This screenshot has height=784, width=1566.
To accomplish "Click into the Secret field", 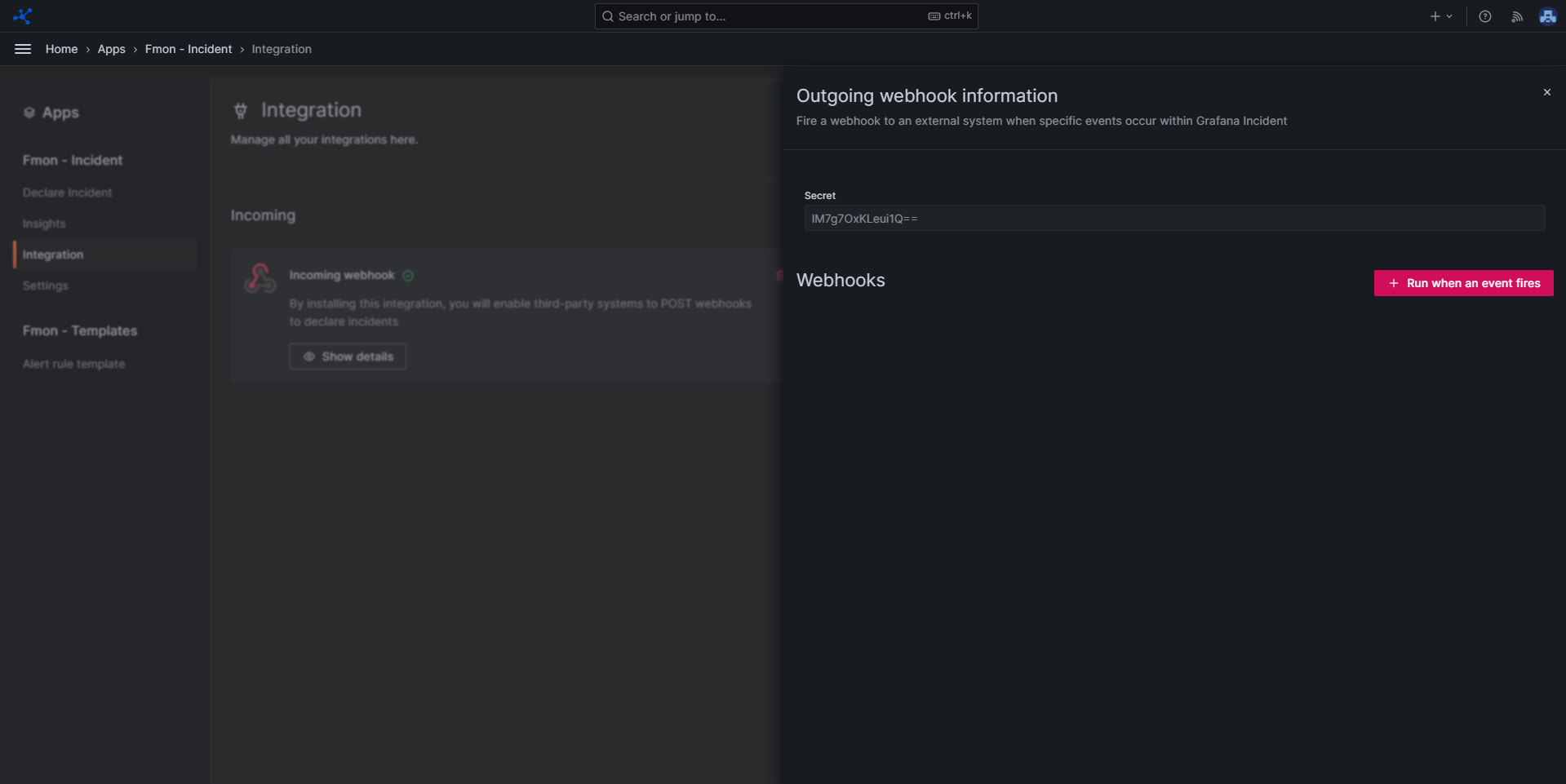I will pos(1173,219).
